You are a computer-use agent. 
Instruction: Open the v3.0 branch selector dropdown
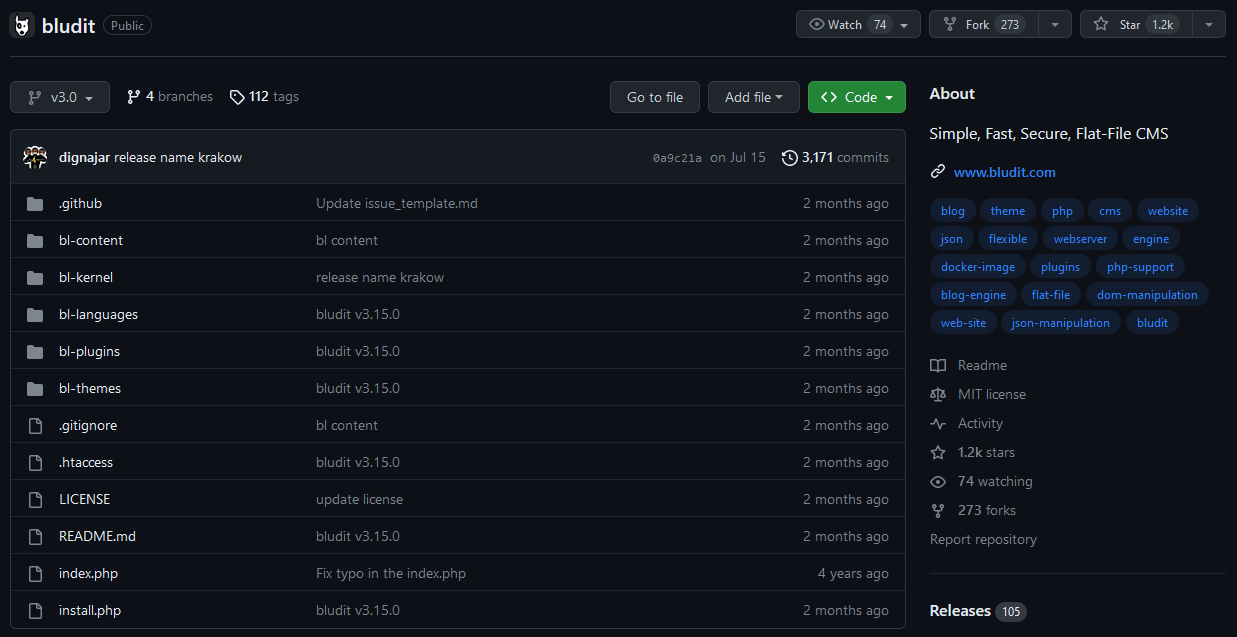point(59,97)
